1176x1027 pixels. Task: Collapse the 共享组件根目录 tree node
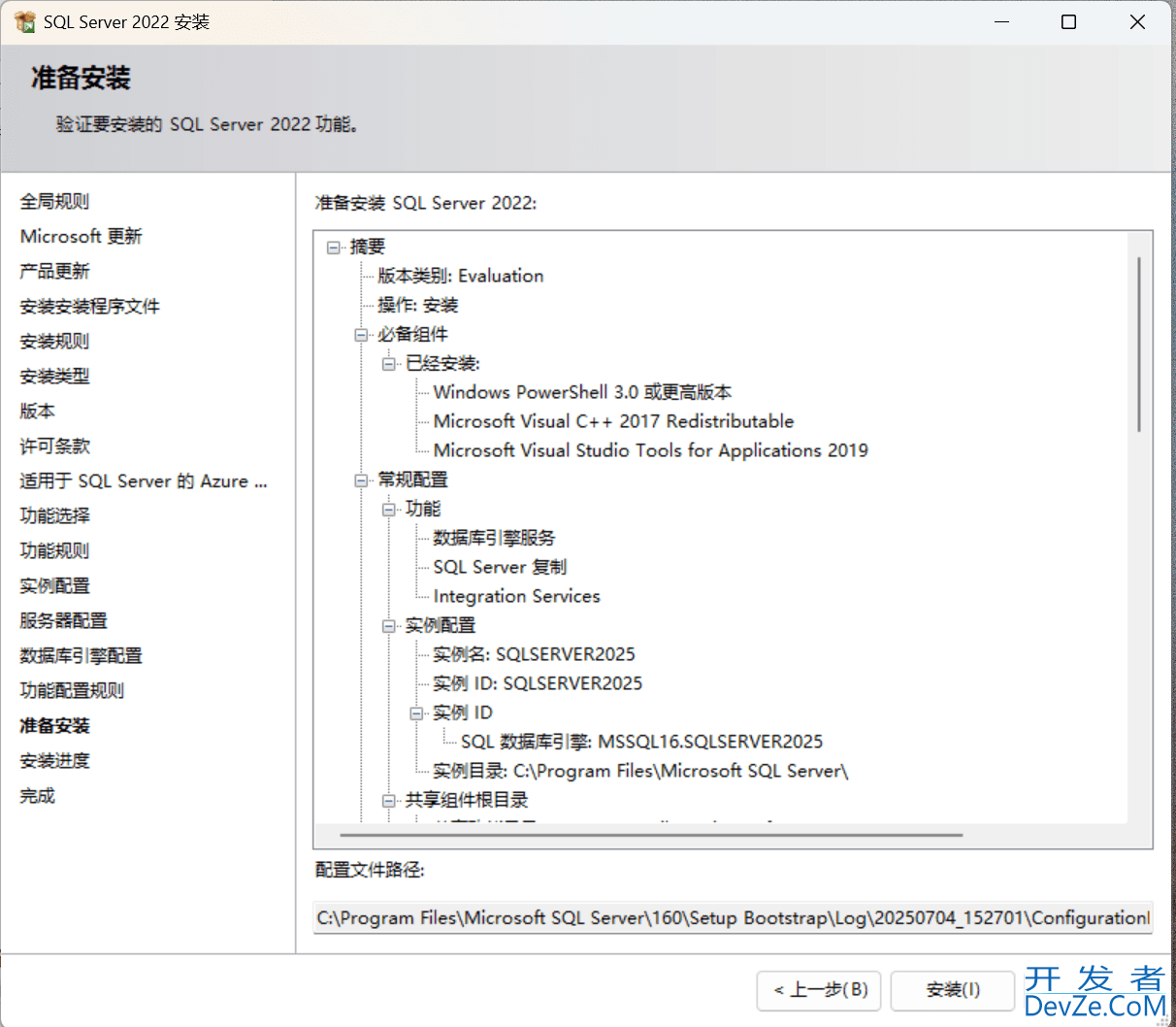coord(389,801)
